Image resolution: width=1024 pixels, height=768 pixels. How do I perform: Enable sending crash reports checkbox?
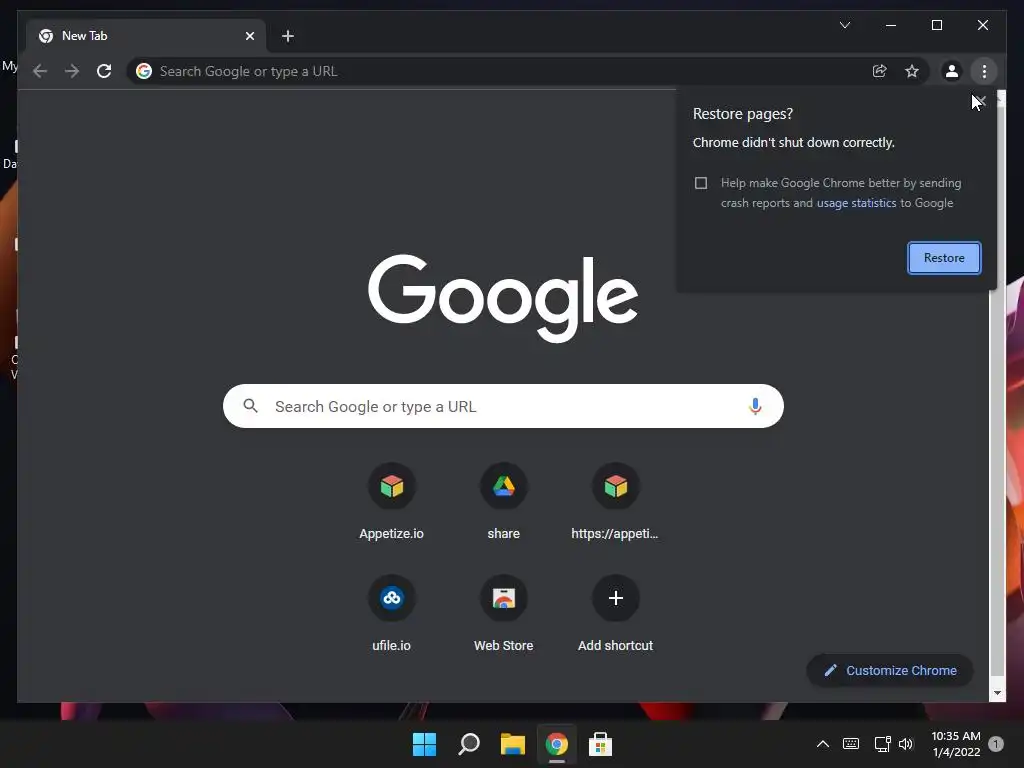[x=701, y=183]
